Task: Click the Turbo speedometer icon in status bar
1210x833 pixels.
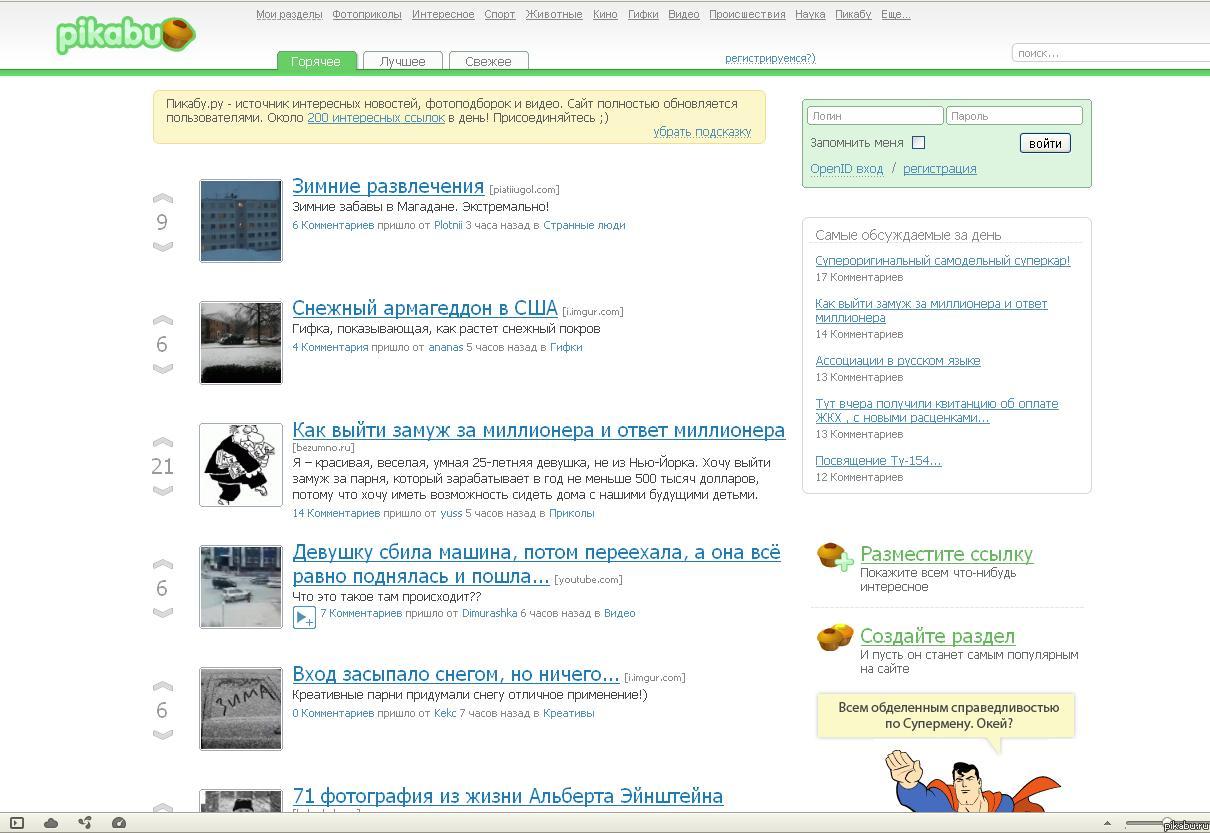Action: click(x=119, y=823)
